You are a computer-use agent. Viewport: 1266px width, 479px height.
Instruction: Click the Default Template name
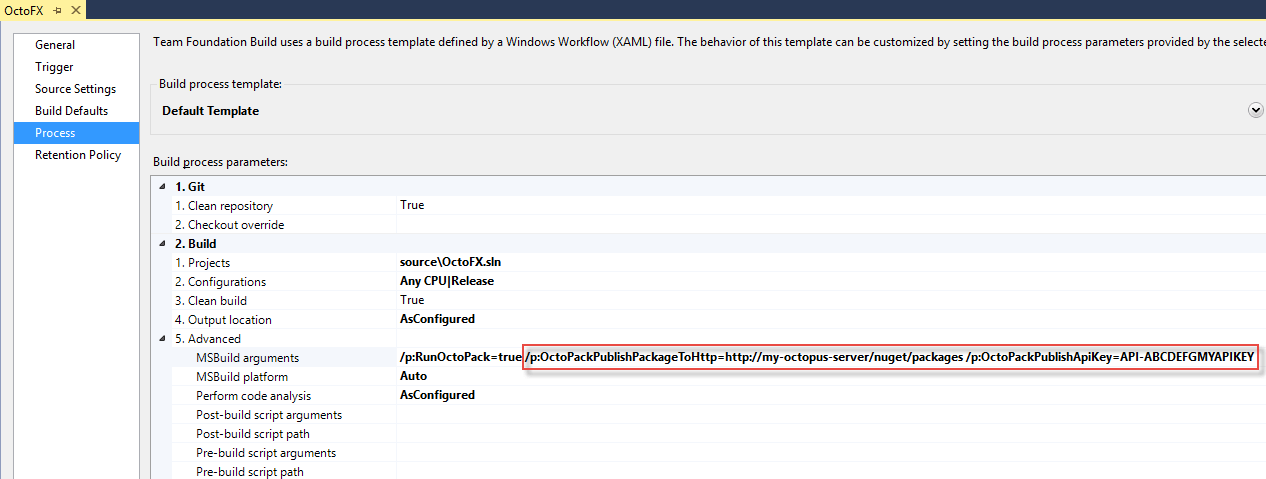coord(210,111)
